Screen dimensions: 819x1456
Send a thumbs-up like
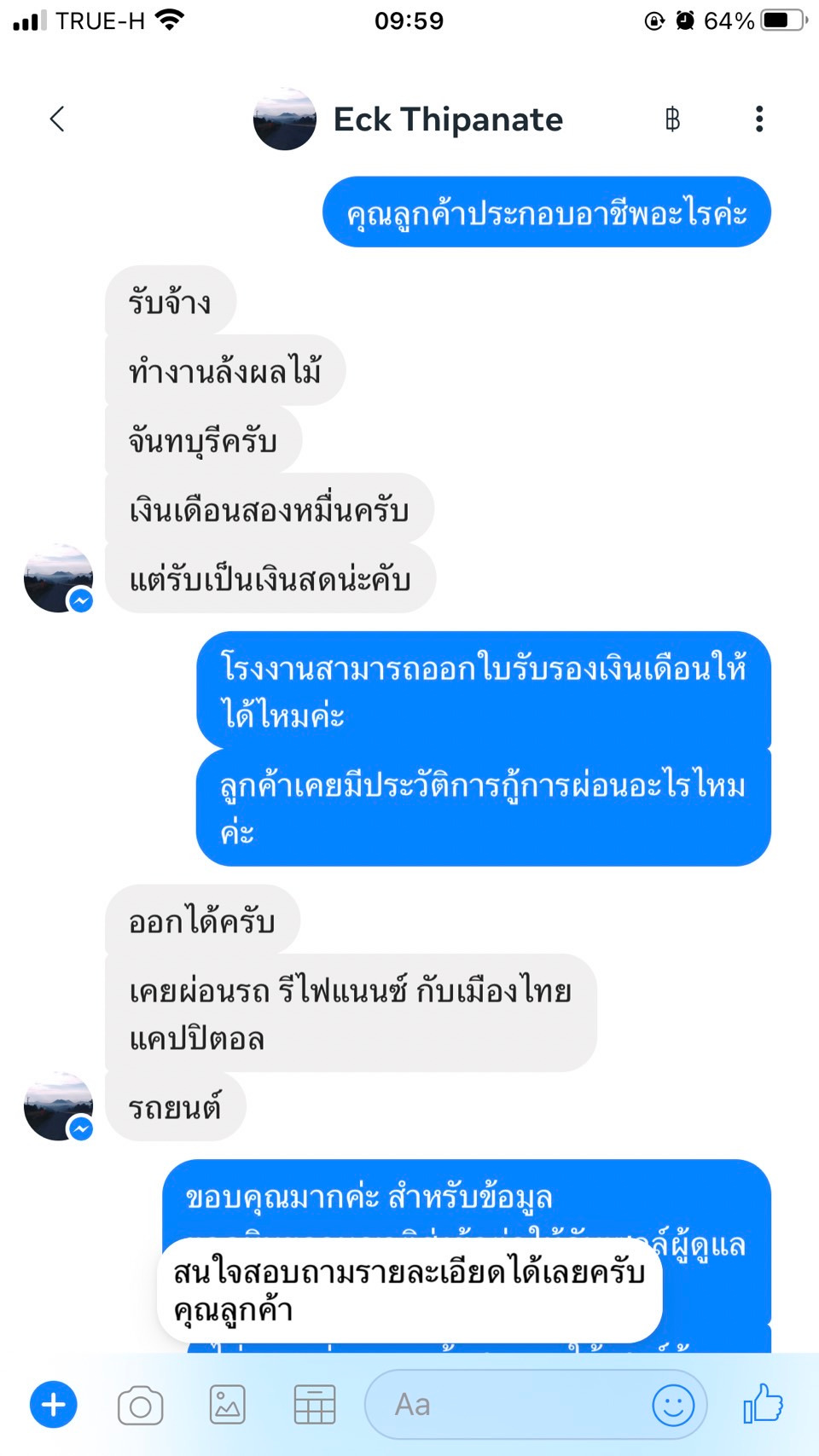click(x=763, y=1403)
